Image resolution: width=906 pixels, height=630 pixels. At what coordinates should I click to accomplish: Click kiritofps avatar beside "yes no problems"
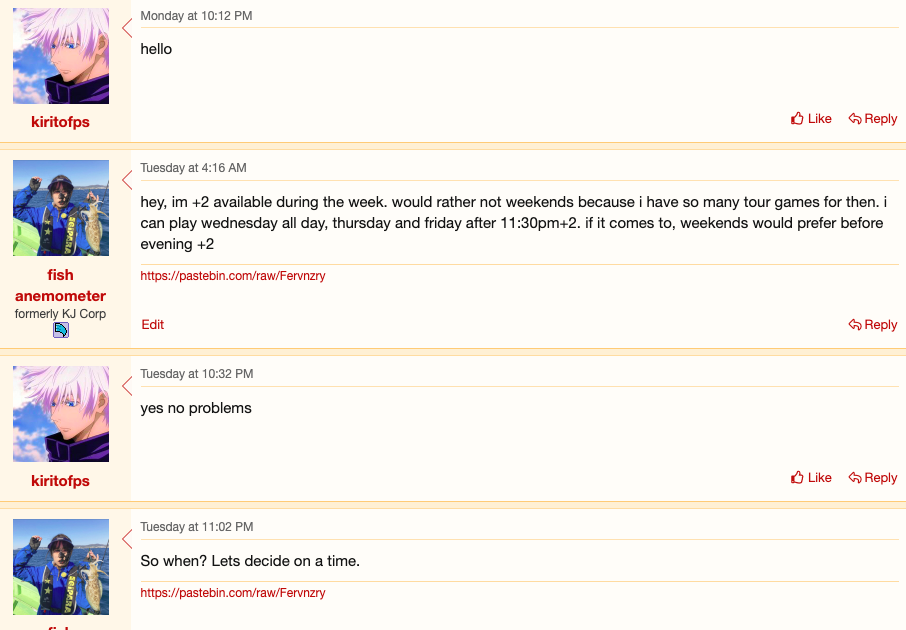coord(61,414)
